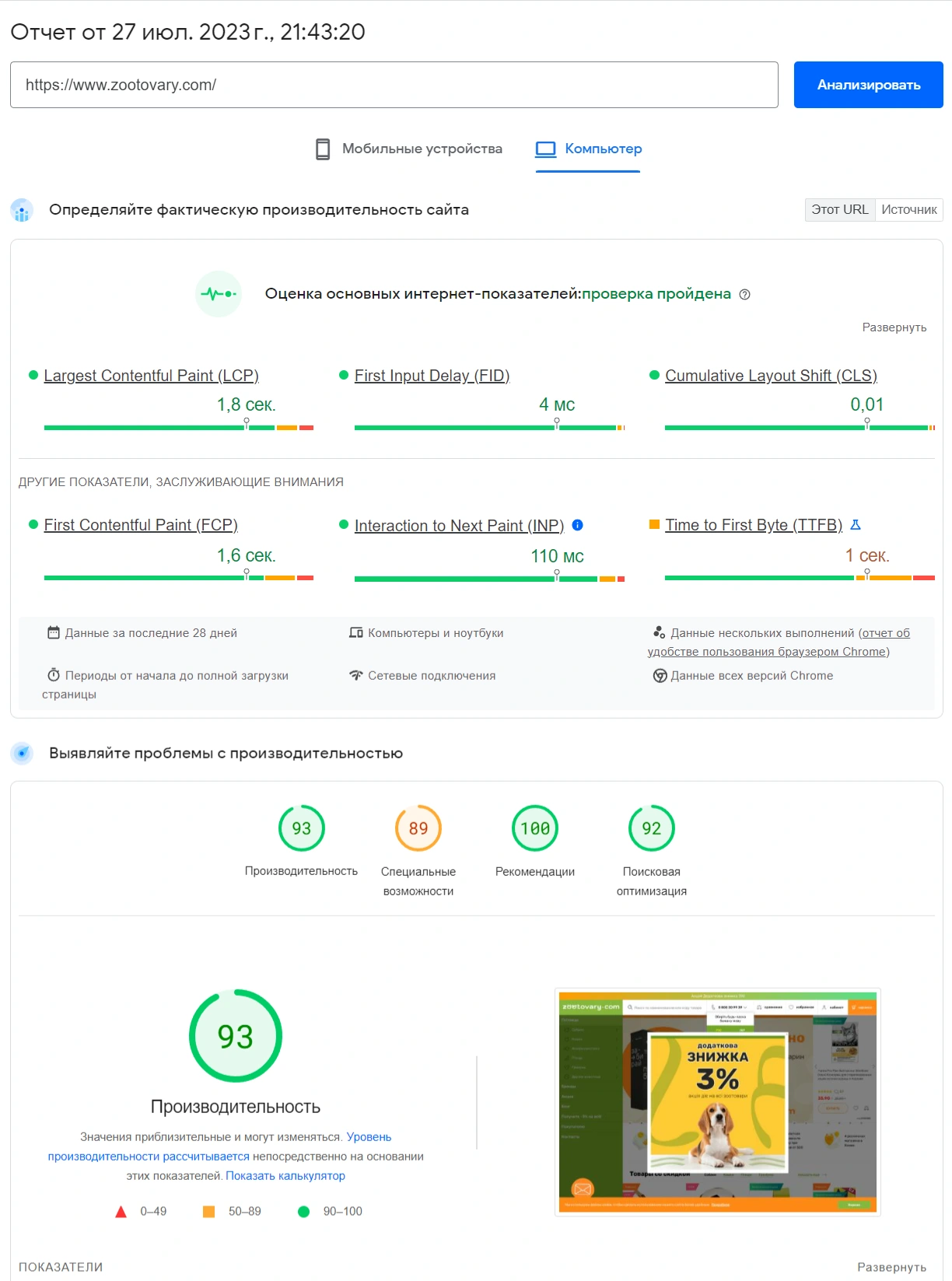Open the Largest Contentful Paint (LCP) link
This screenshot has height=1281, width=952.
[151, 376]
